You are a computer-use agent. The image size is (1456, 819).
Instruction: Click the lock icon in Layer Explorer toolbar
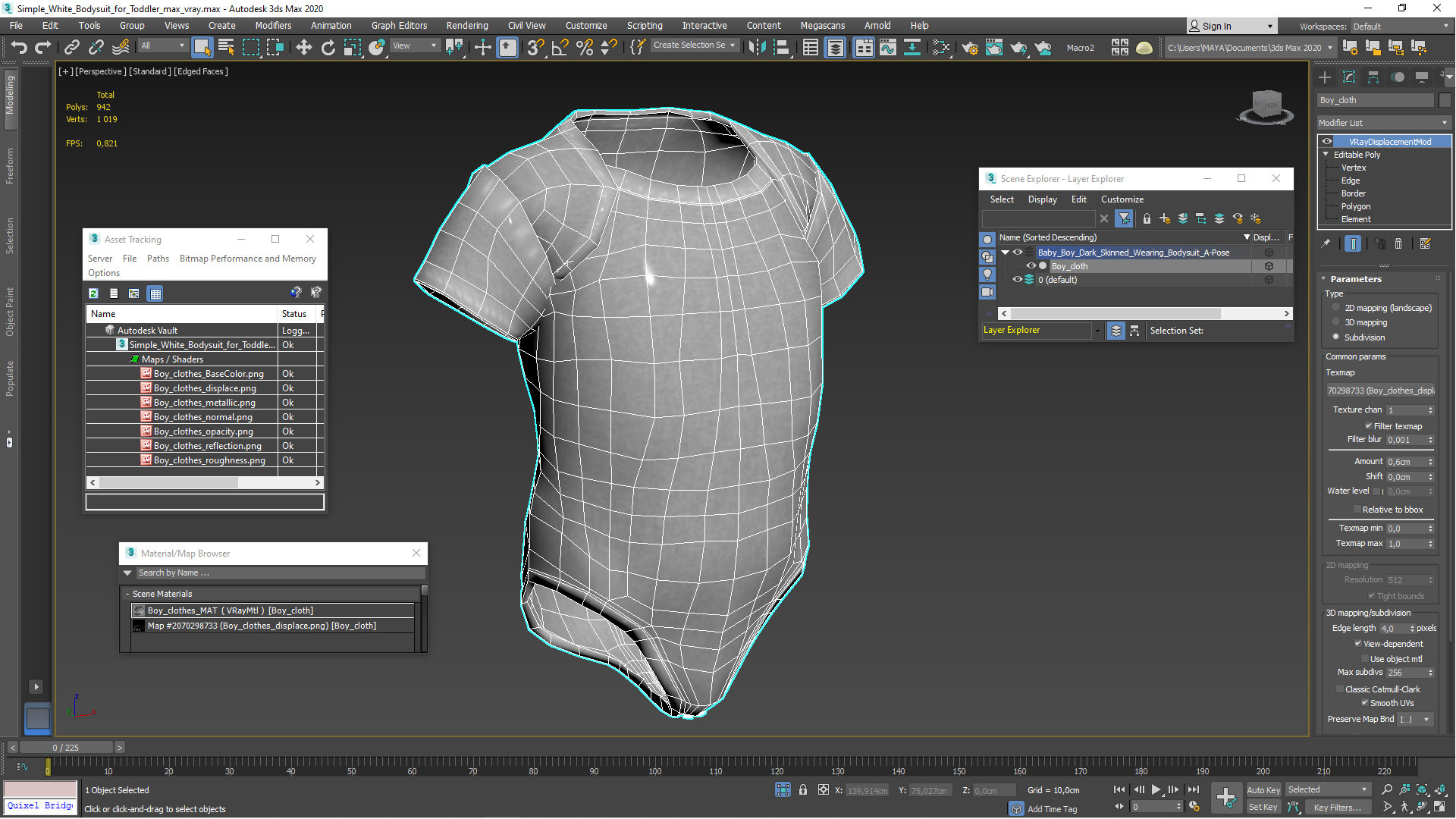pos(1147,218)
